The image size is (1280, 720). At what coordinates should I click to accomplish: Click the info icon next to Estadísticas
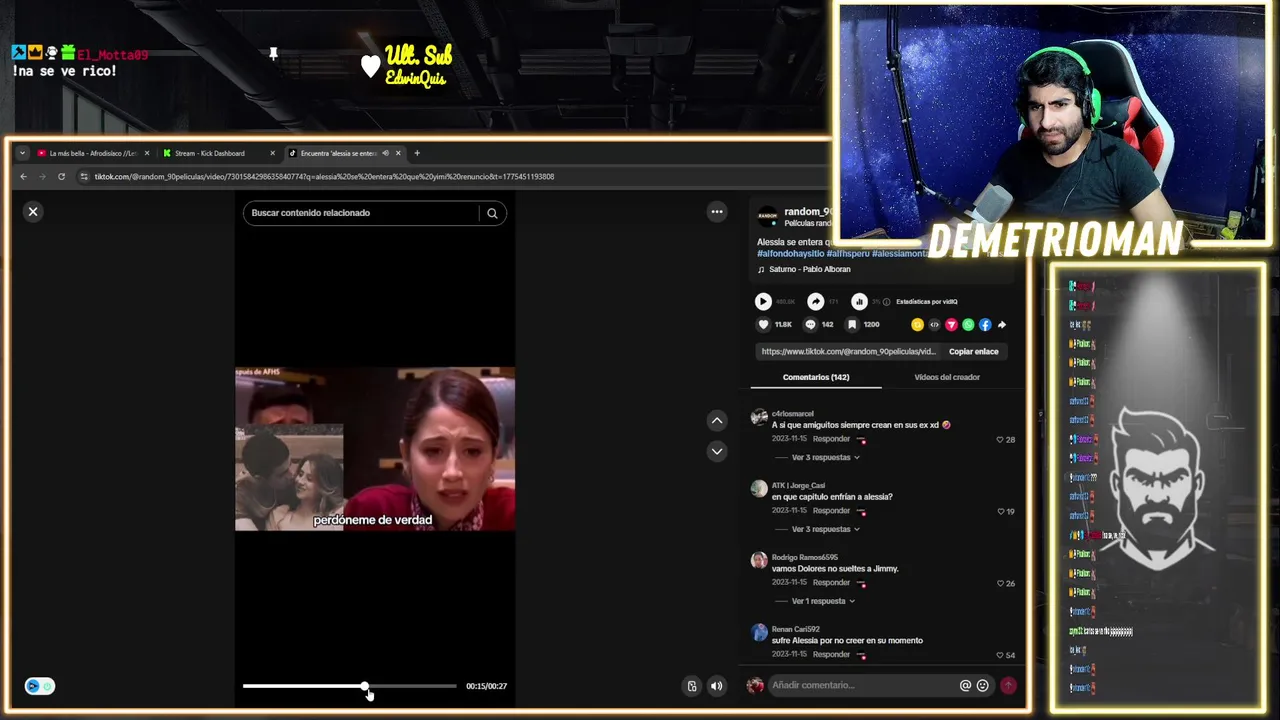point(886,302)
